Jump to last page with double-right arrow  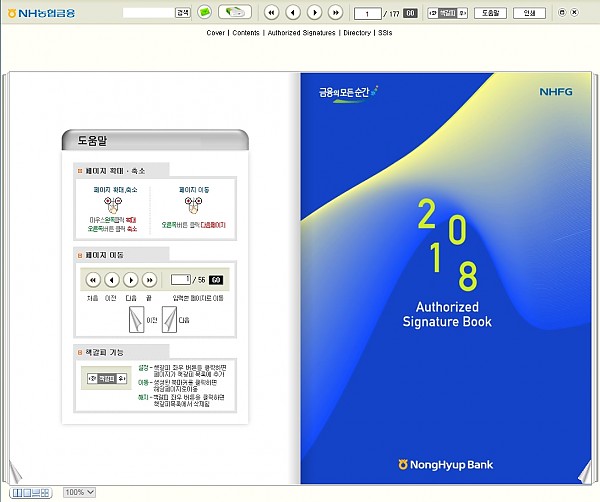(x=336, y=13)
